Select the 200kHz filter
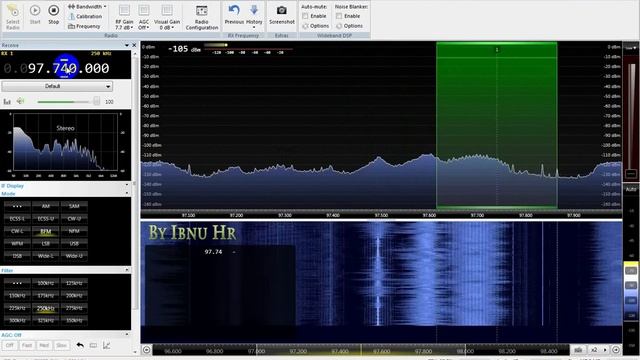Screen dimensions: 640x360 [x=74, y=296]
